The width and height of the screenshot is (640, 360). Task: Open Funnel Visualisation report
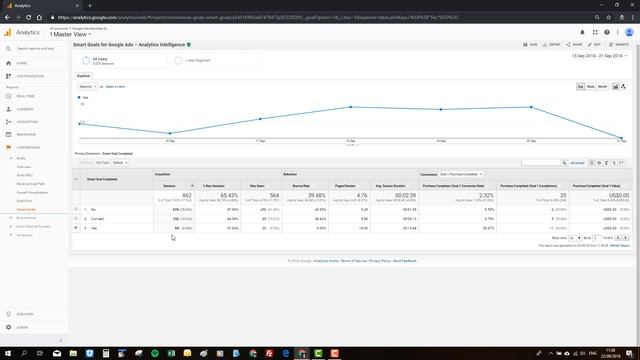pyautogui.click(x=32, y=193)
